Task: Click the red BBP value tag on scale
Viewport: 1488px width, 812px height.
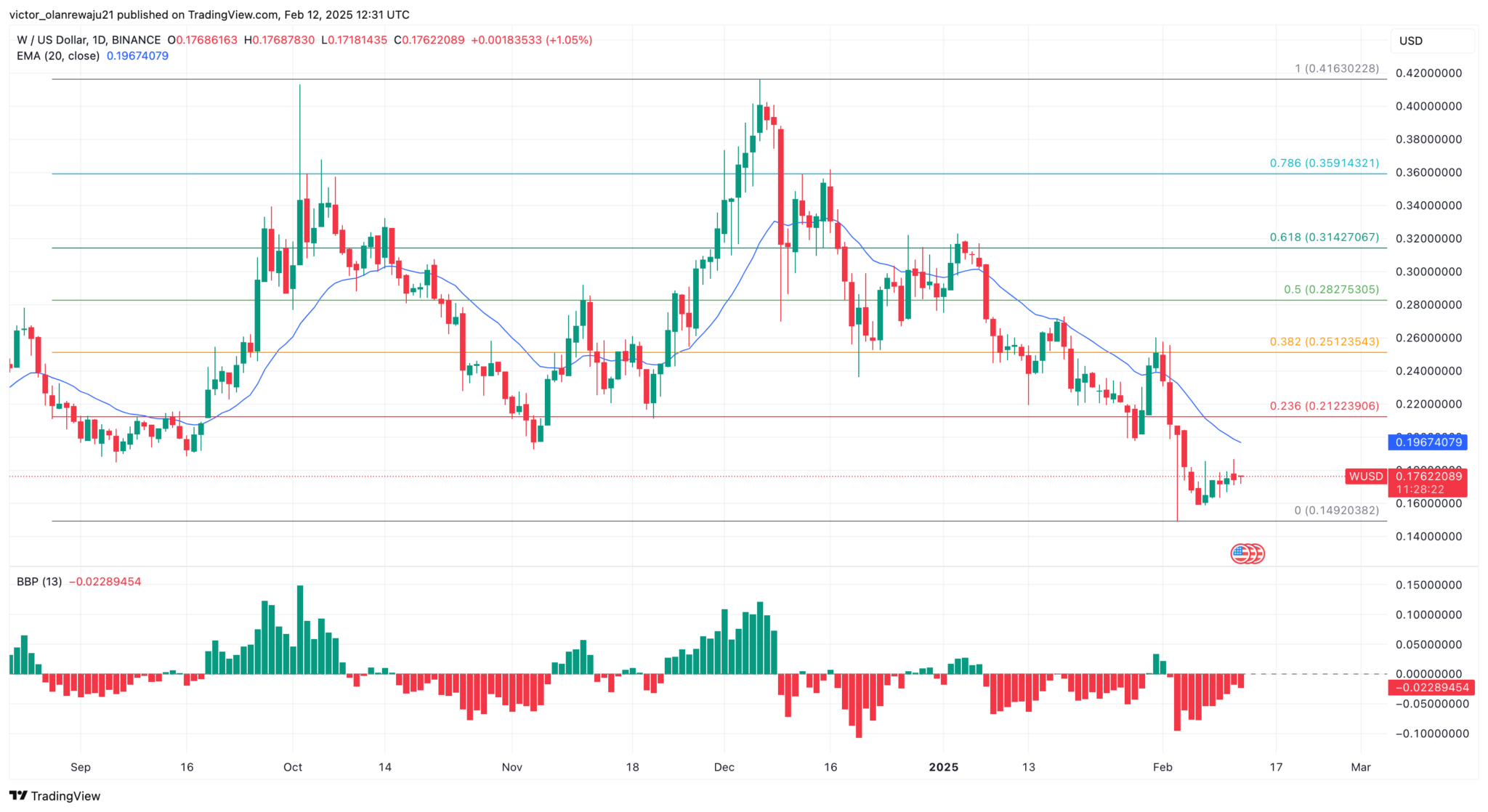Action: click(x=1430, y=688)
